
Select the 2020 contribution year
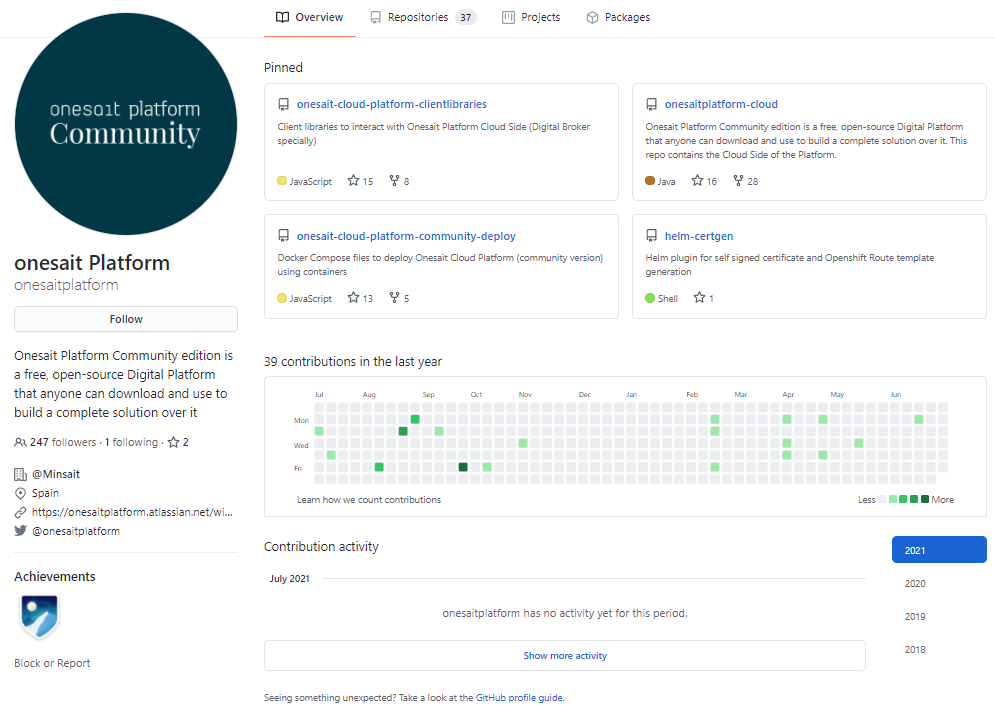click(915, 583)
